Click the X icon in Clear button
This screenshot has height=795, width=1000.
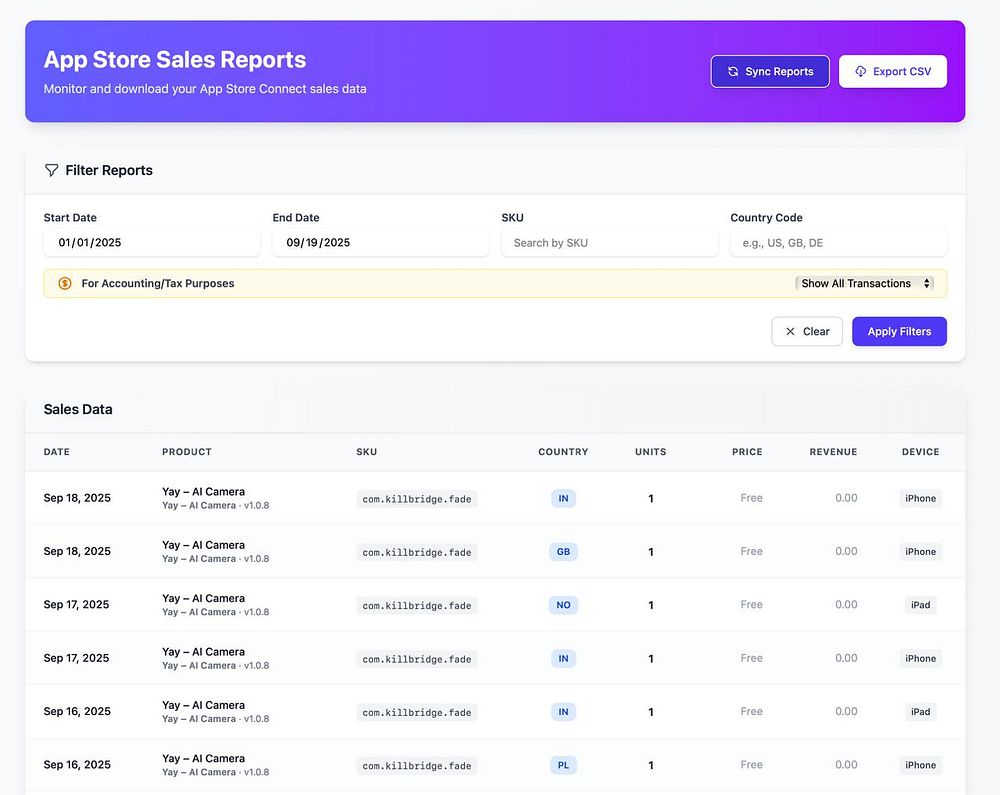[790, 332]
